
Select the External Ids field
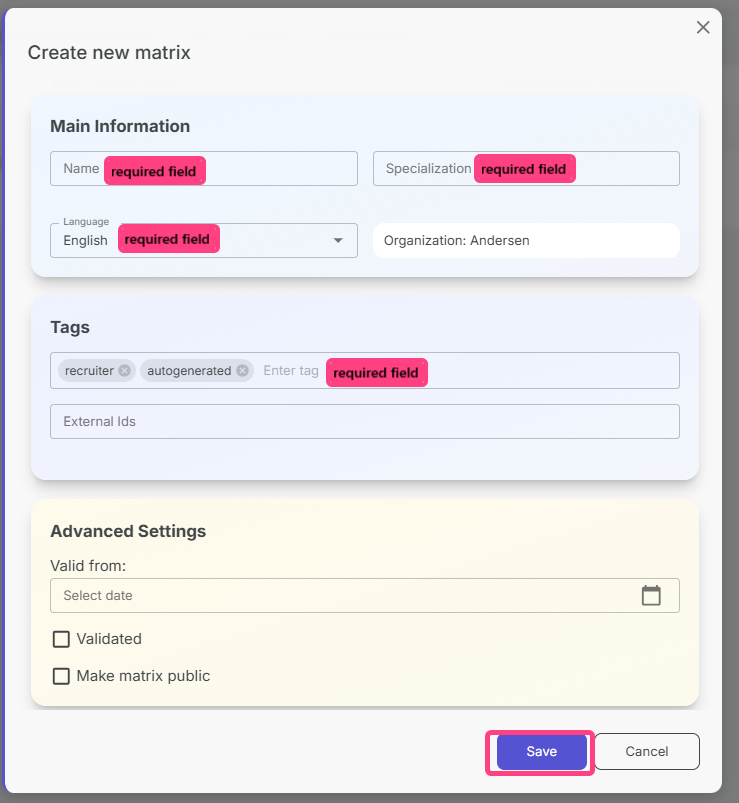(x=364, y=422)
